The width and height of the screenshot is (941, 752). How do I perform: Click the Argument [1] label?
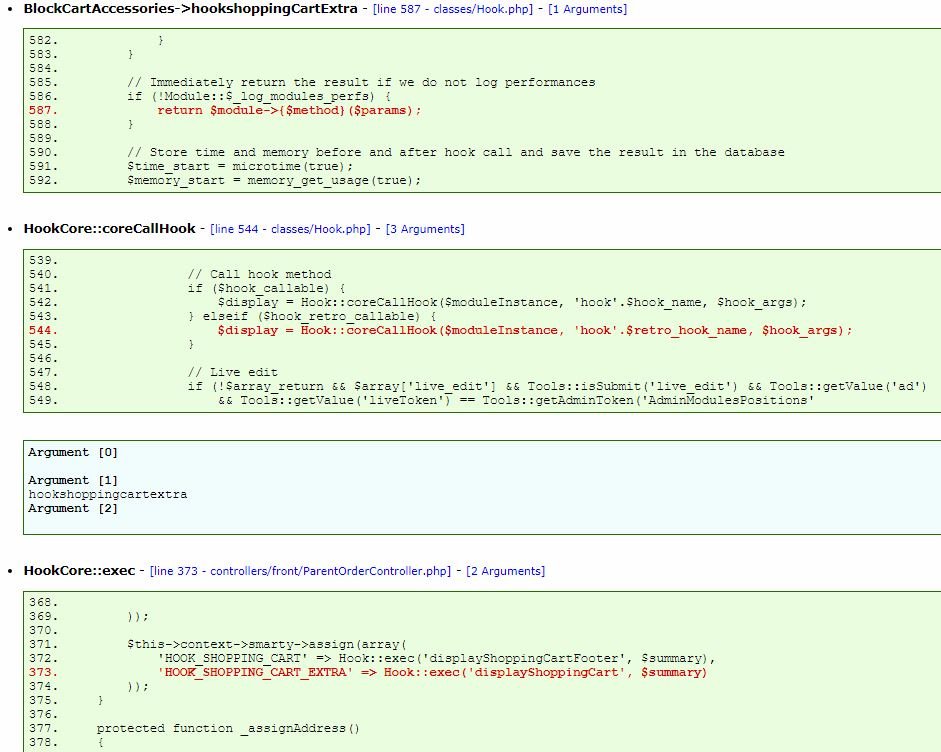click(x=73, y=480)
